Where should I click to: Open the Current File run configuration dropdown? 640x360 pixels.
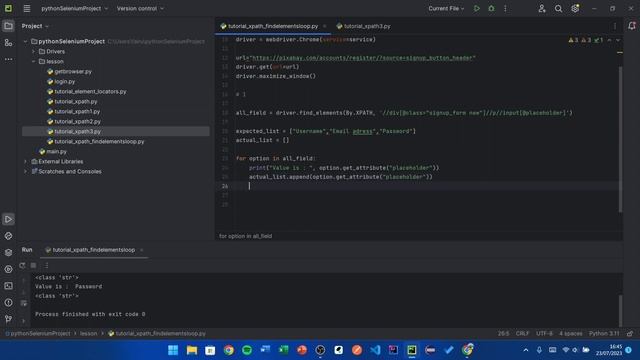(446, 8)
